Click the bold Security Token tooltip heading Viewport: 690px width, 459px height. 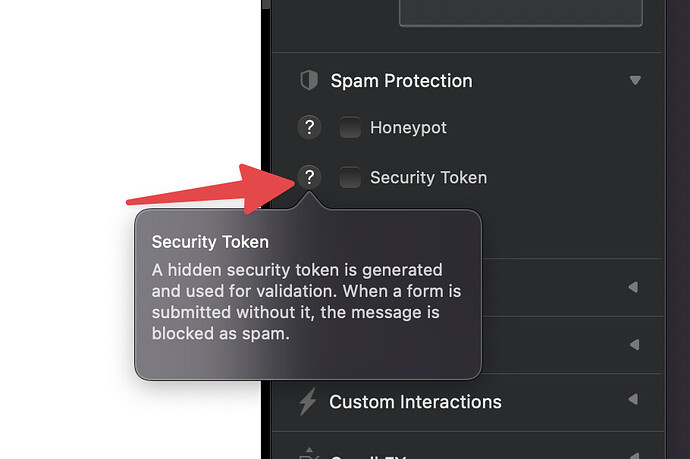pyautogui.click(x=210, y=242)
